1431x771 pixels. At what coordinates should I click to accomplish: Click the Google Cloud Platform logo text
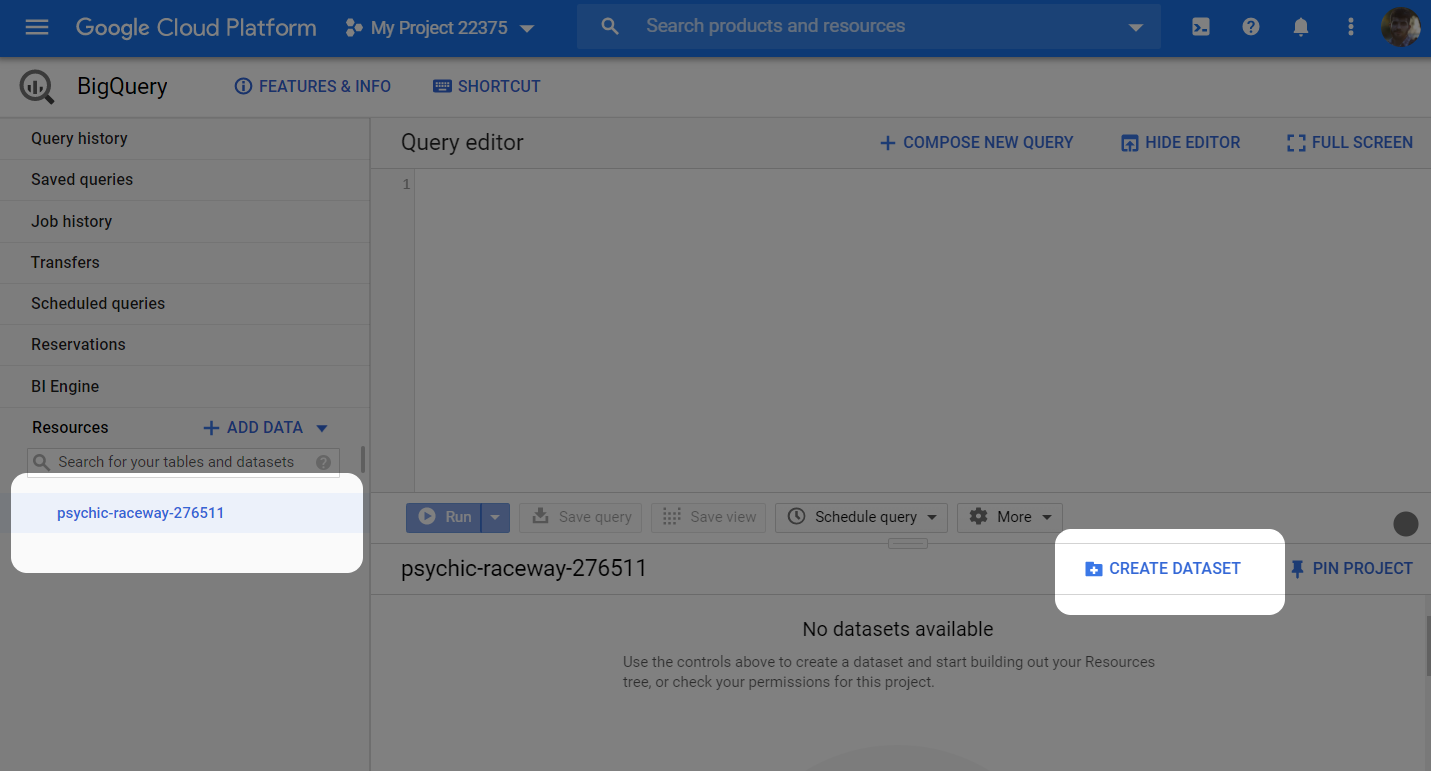(196, 28)
